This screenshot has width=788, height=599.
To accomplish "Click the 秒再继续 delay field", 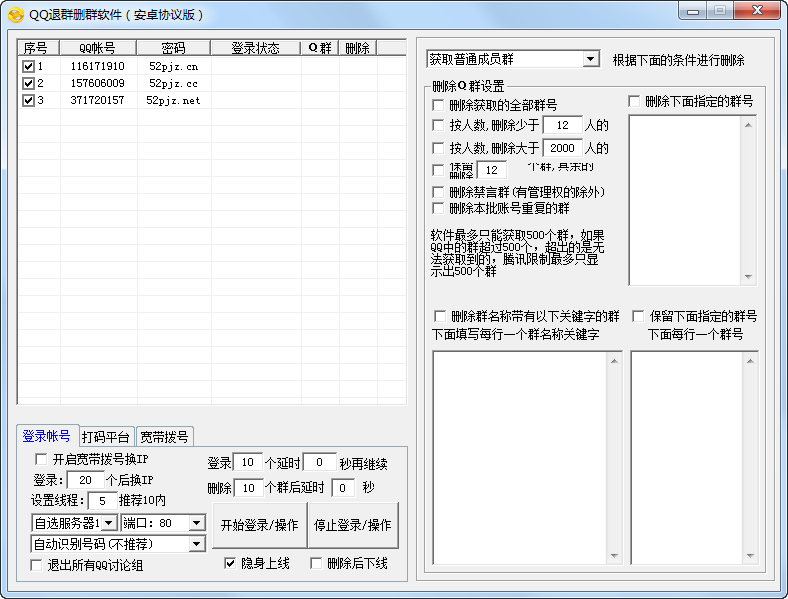I will (320, 462).
